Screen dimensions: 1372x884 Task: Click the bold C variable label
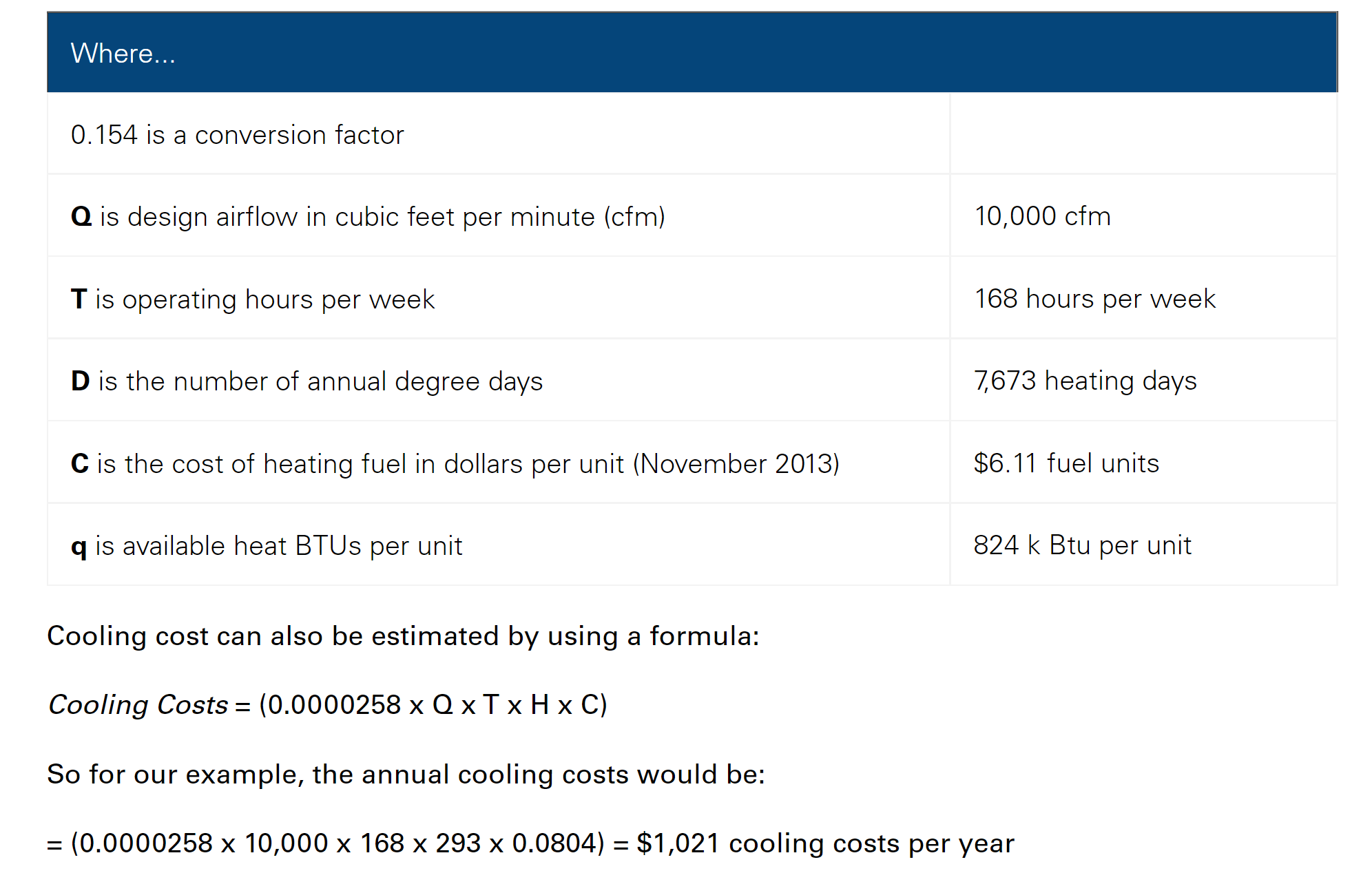(x=80, y=464)
